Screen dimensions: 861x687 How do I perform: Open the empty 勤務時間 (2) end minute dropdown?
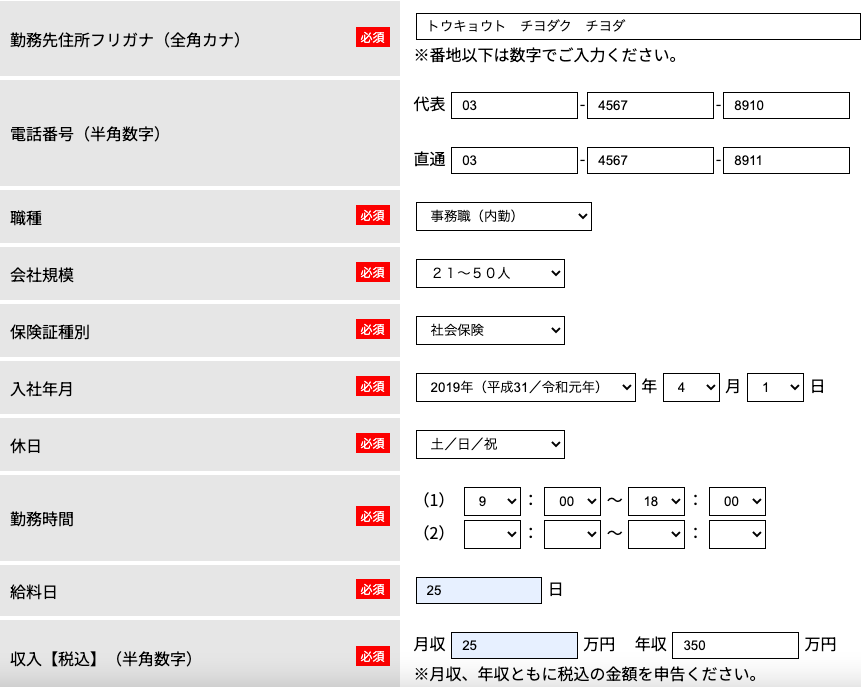point(737,534)
